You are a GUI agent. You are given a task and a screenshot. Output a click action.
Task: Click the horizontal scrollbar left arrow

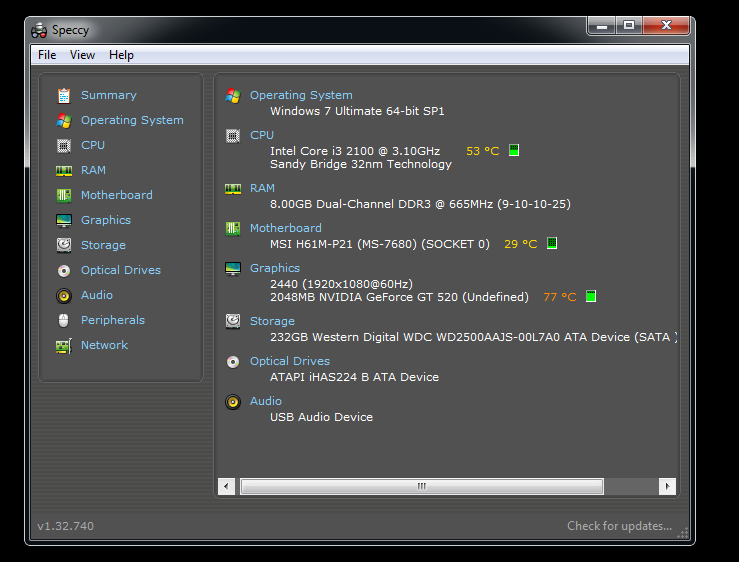coord(226,486)
